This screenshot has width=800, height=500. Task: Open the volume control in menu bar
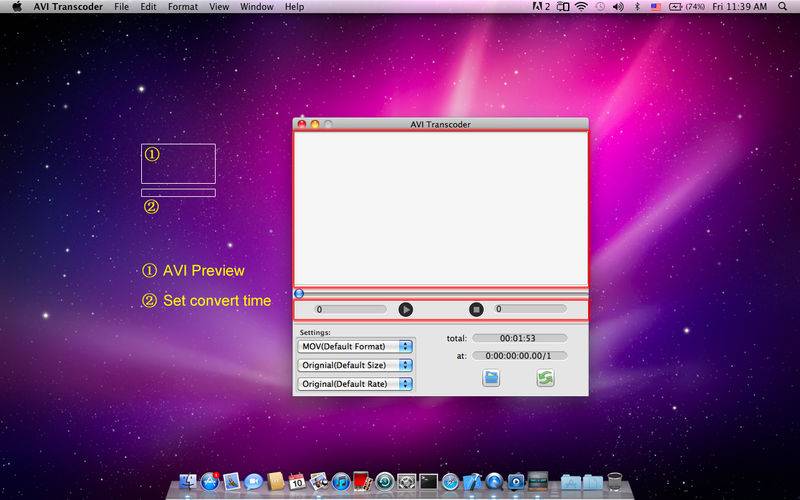click(x=618, y=7)
